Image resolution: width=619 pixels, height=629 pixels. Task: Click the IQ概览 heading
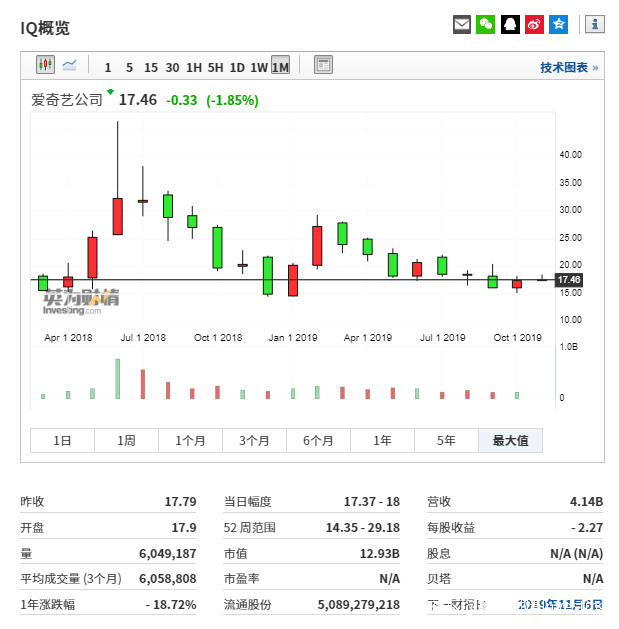coord(45,28)
